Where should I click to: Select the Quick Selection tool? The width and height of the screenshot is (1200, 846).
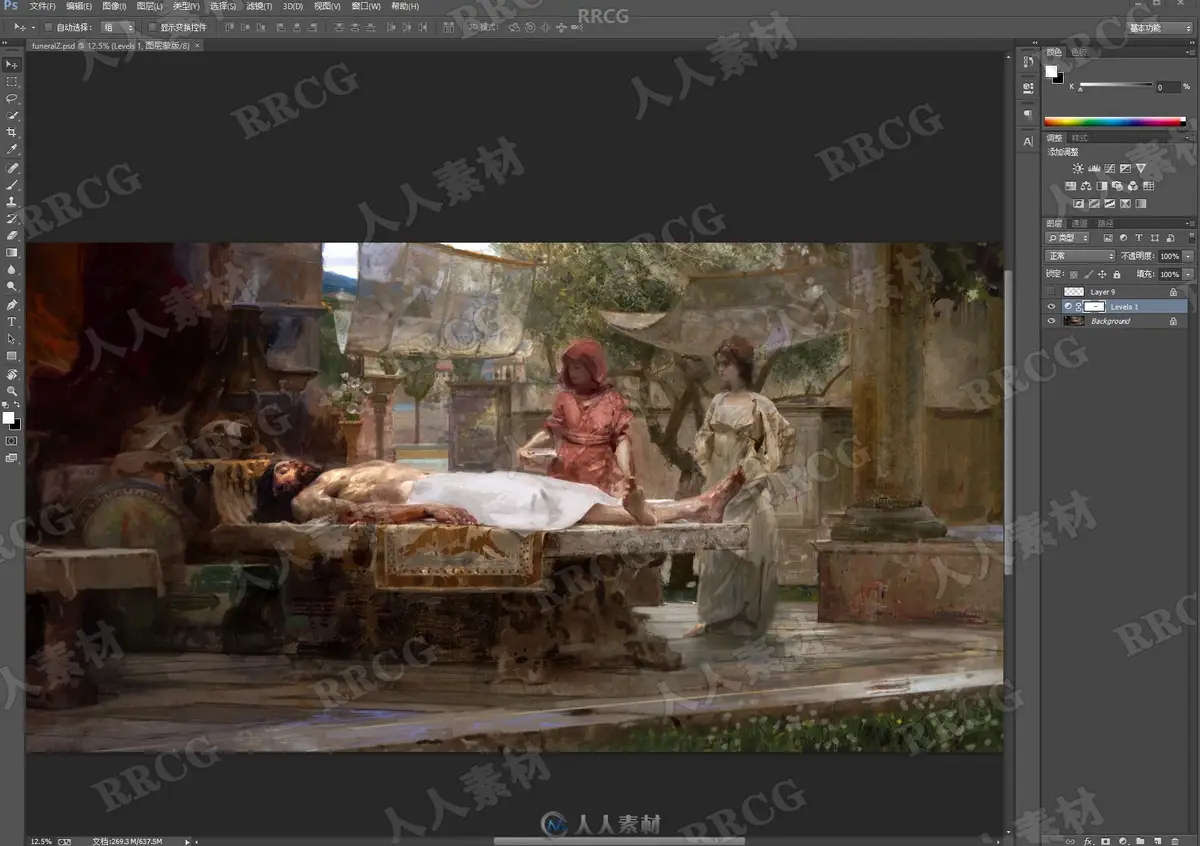pyautogui.click(x=12, y=115)
